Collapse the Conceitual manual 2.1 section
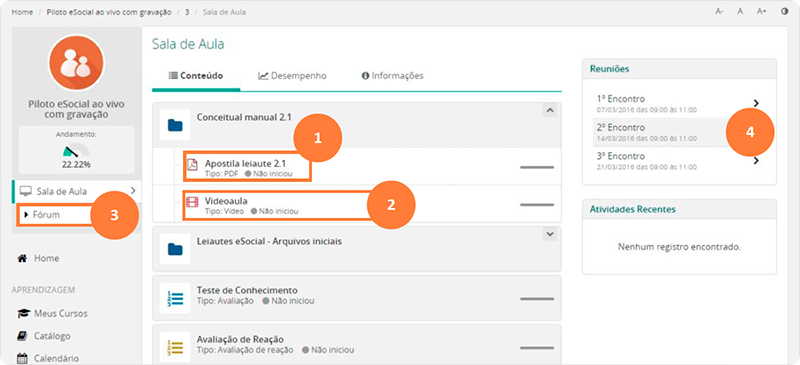 click(549, 110)
